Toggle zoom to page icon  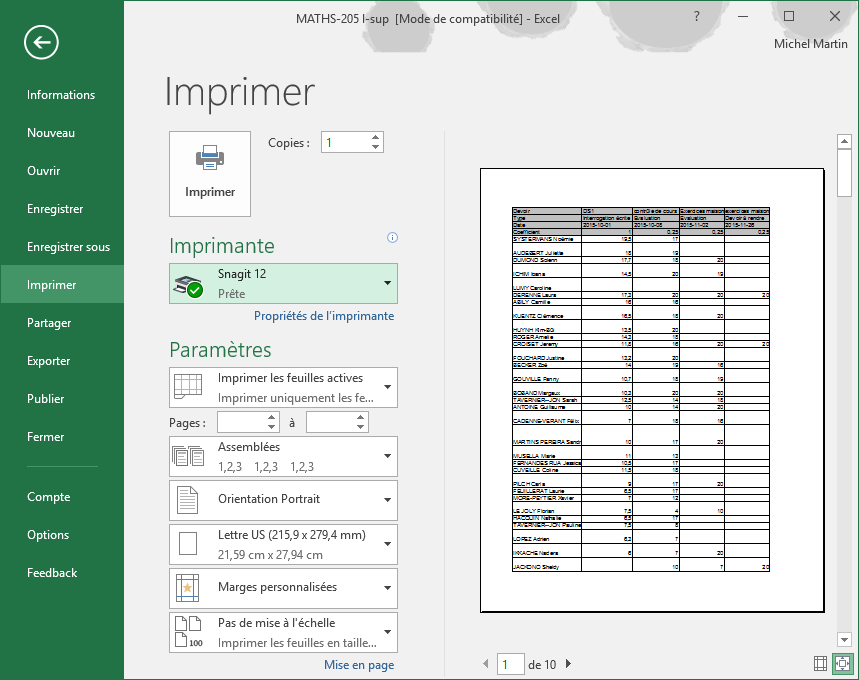(x=841, y=663)
